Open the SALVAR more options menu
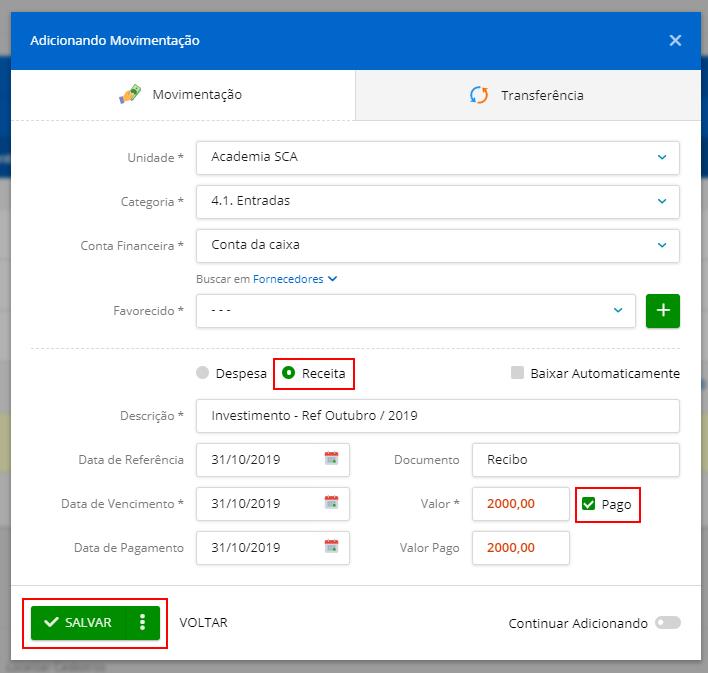Viewport: 708px width, 673px height. [x=143, y=623]
